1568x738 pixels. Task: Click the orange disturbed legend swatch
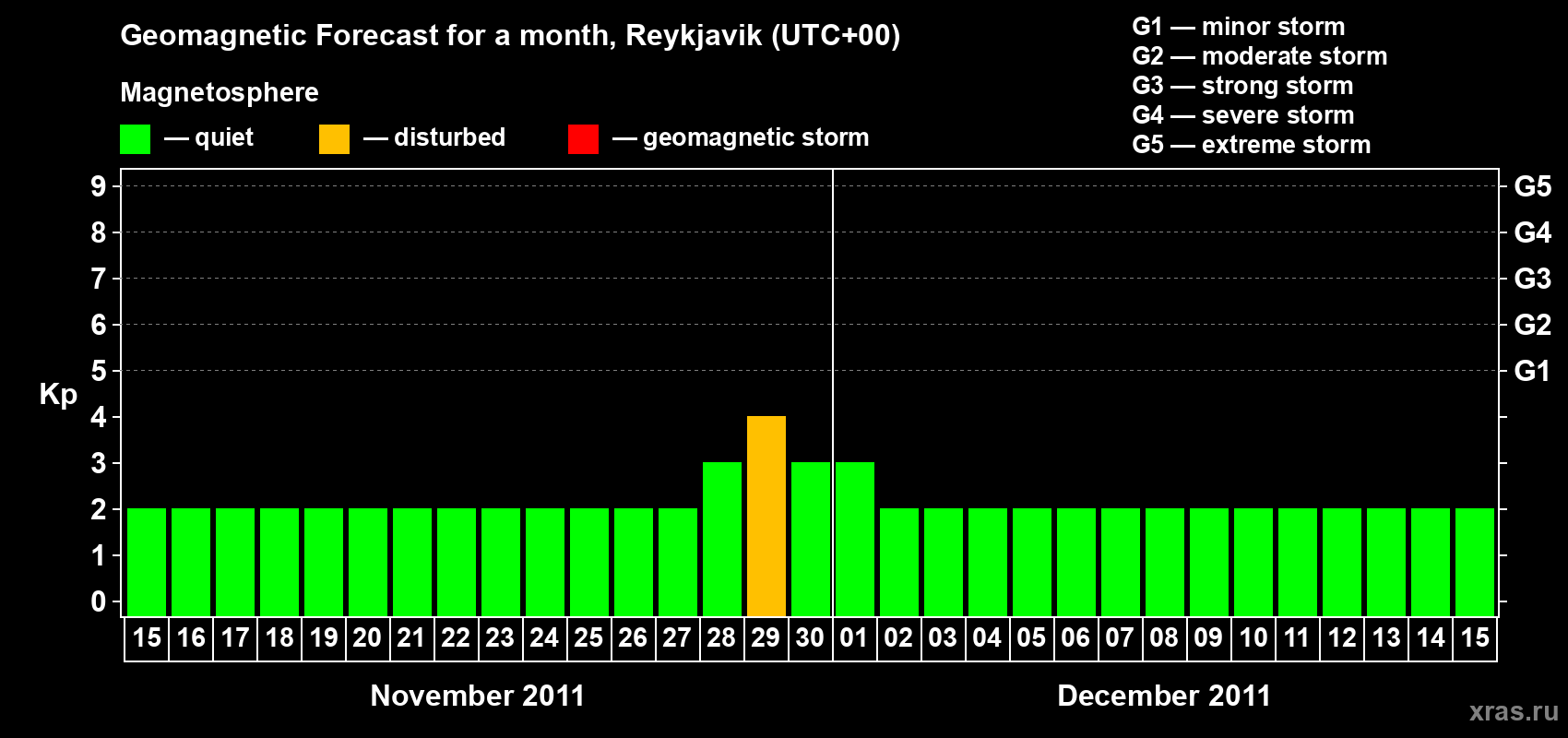334,139
